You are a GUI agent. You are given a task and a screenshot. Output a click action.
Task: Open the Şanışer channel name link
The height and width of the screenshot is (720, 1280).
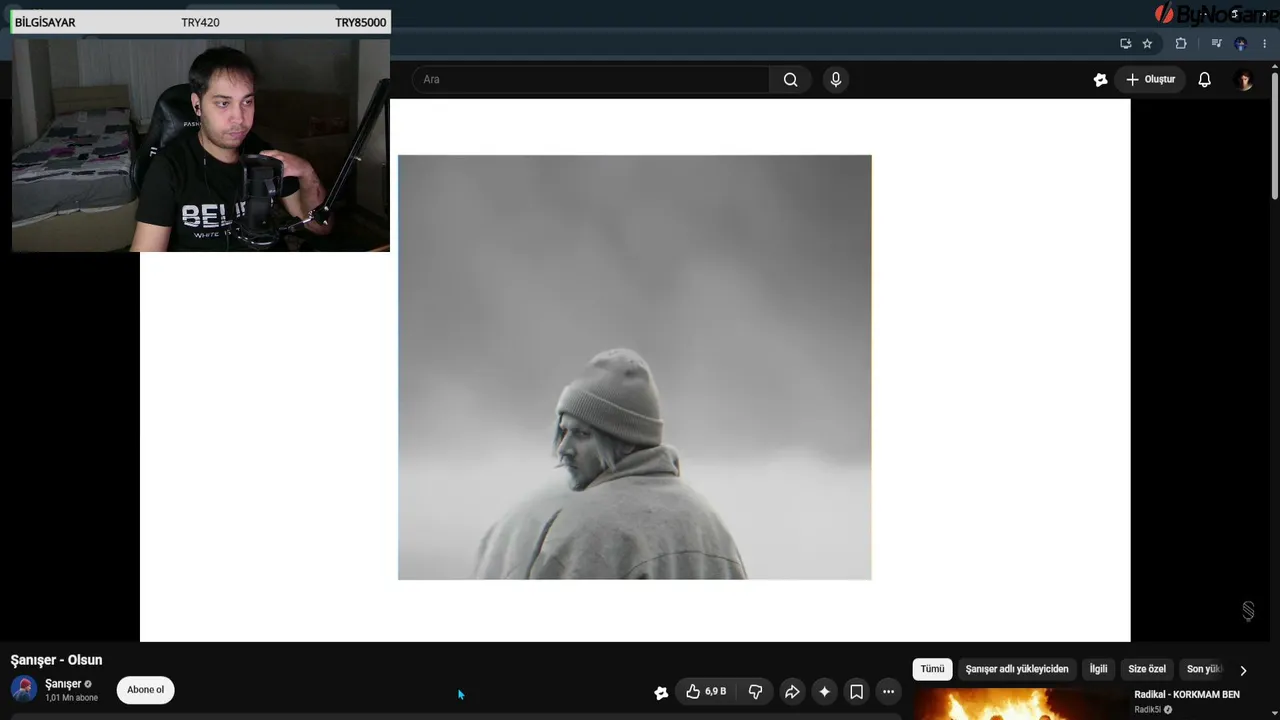coord(63,684)
